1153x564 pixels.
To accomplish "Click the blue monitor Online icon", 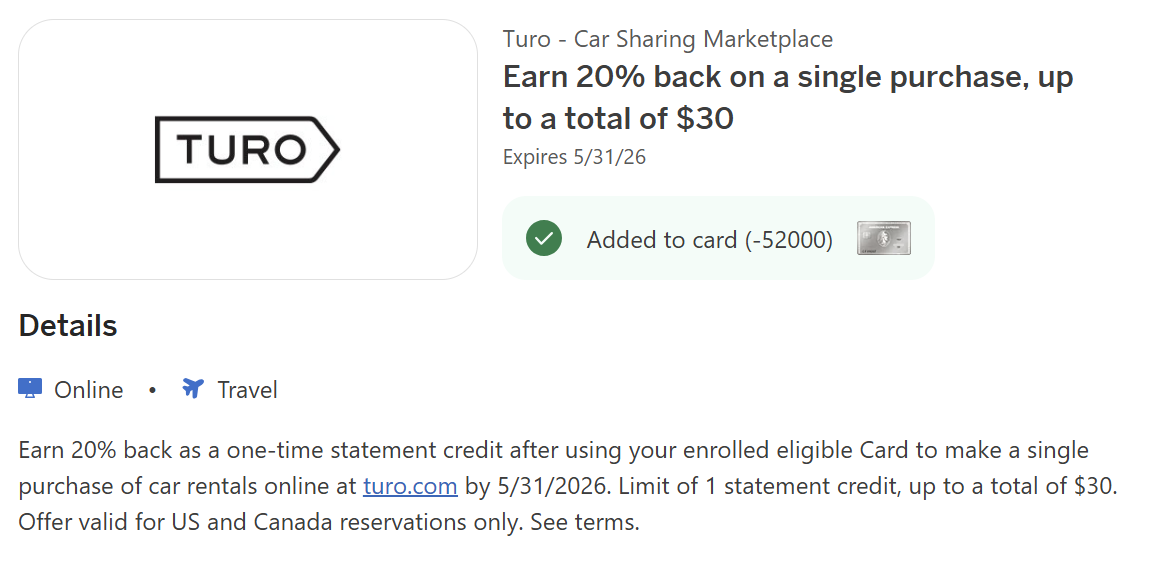I will [30, 389].
